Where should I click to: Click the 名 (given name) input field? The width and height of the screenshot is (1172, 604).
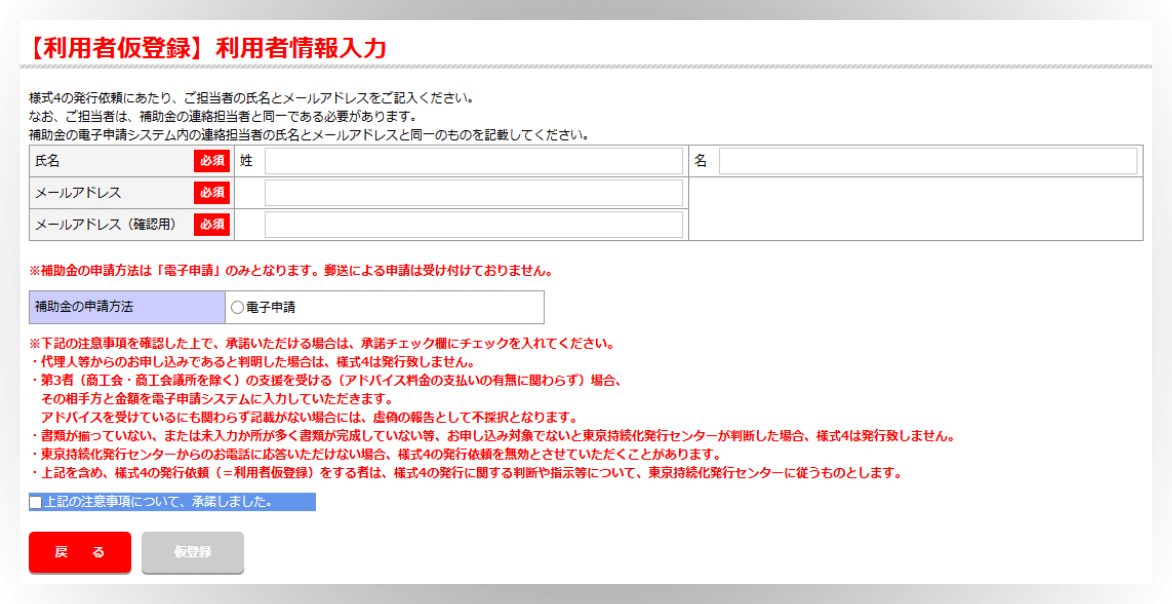coord(927,161)
